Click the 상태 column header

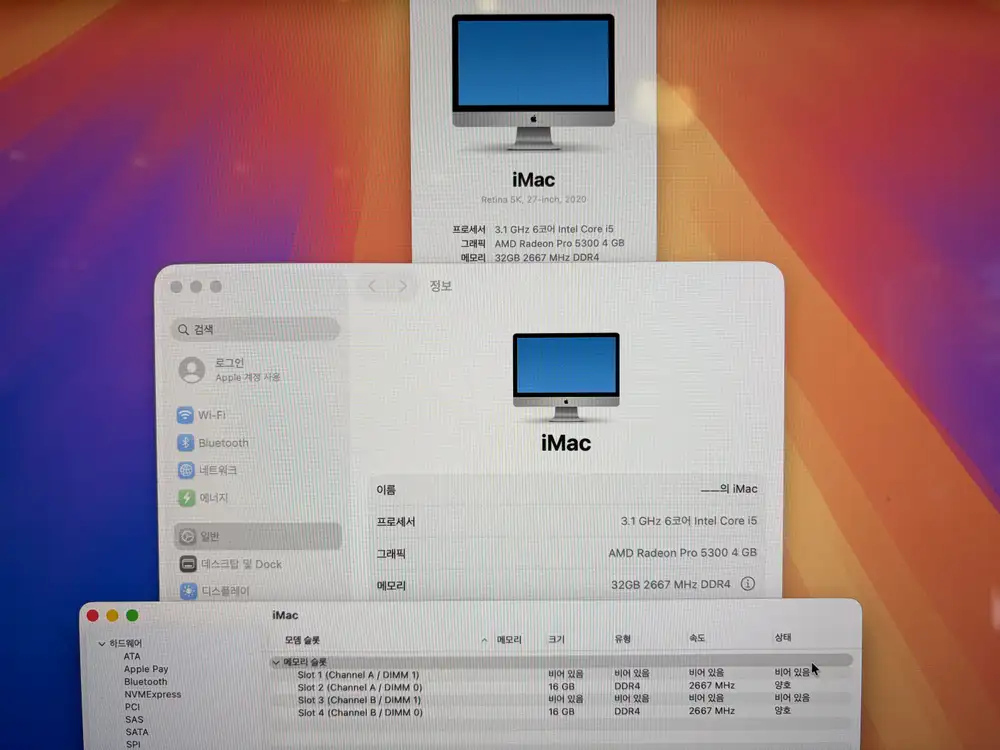click(x=783, y=637)
